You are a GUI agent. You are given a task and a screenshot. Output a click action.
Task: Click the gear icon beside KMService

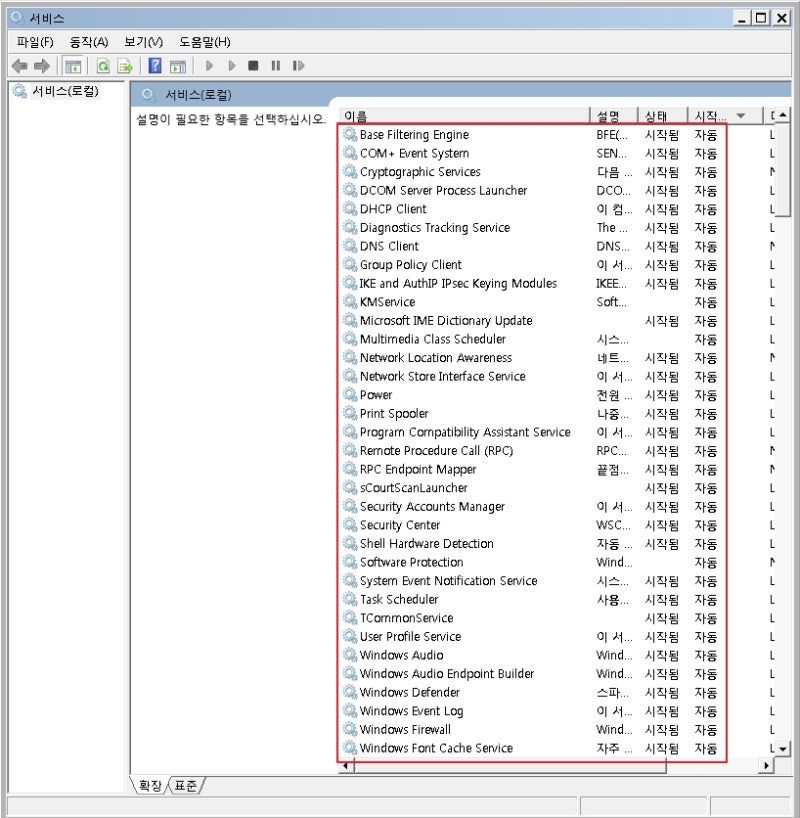click(x=350, y=302)
